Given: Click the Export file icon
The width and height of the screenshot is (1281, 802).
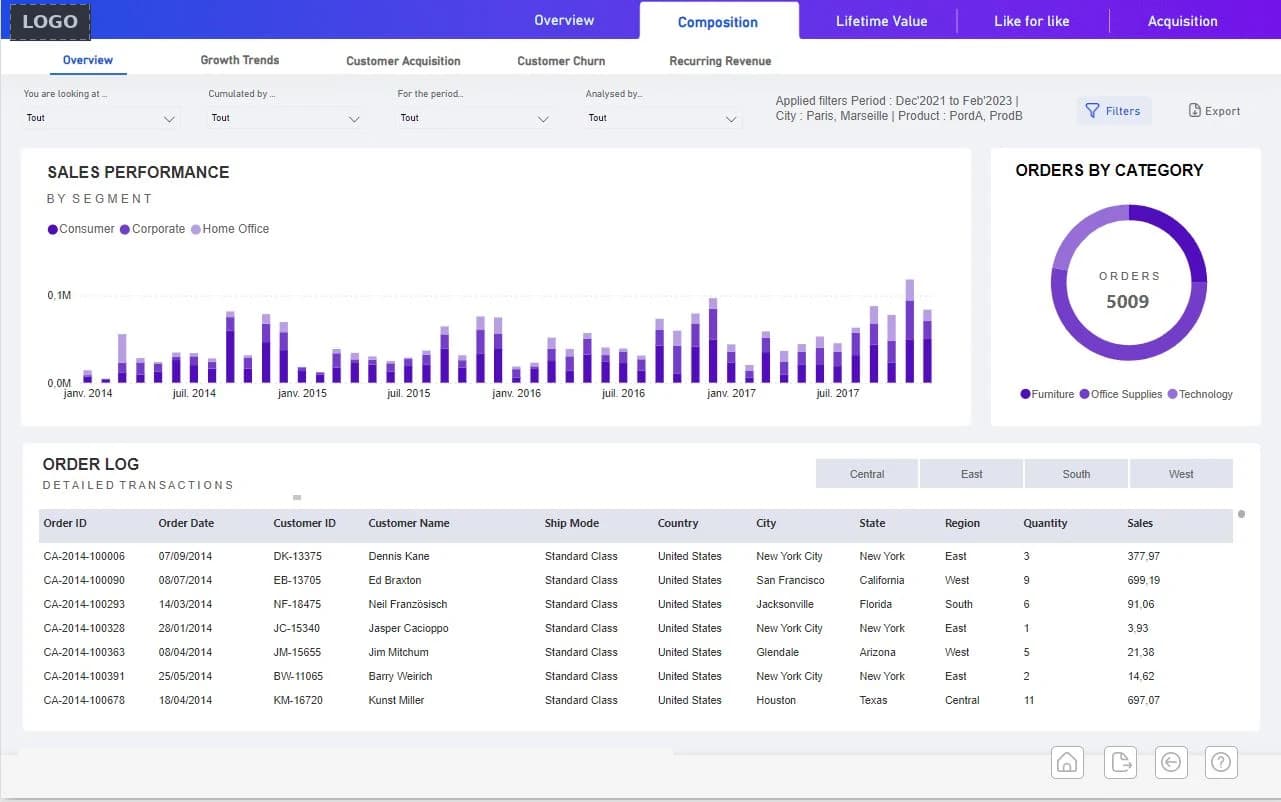Looking at the screenshot, I should 1194,111.
